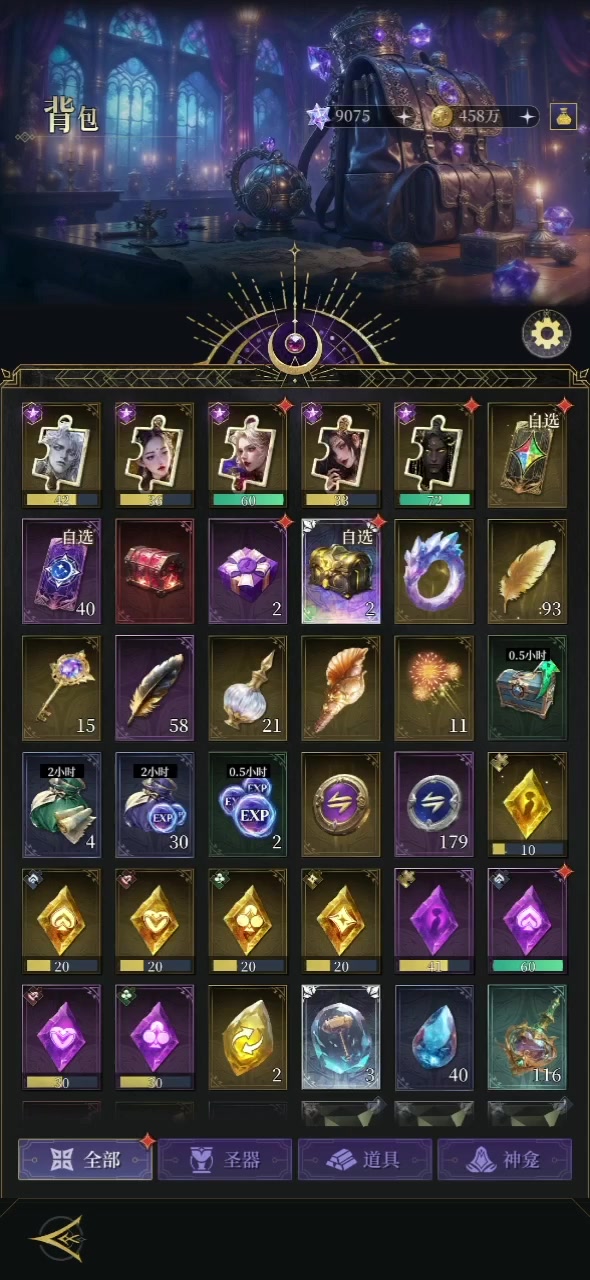Select the golden feather item with 93
This screenshot has height=1280, width=590.
[527, 572]
